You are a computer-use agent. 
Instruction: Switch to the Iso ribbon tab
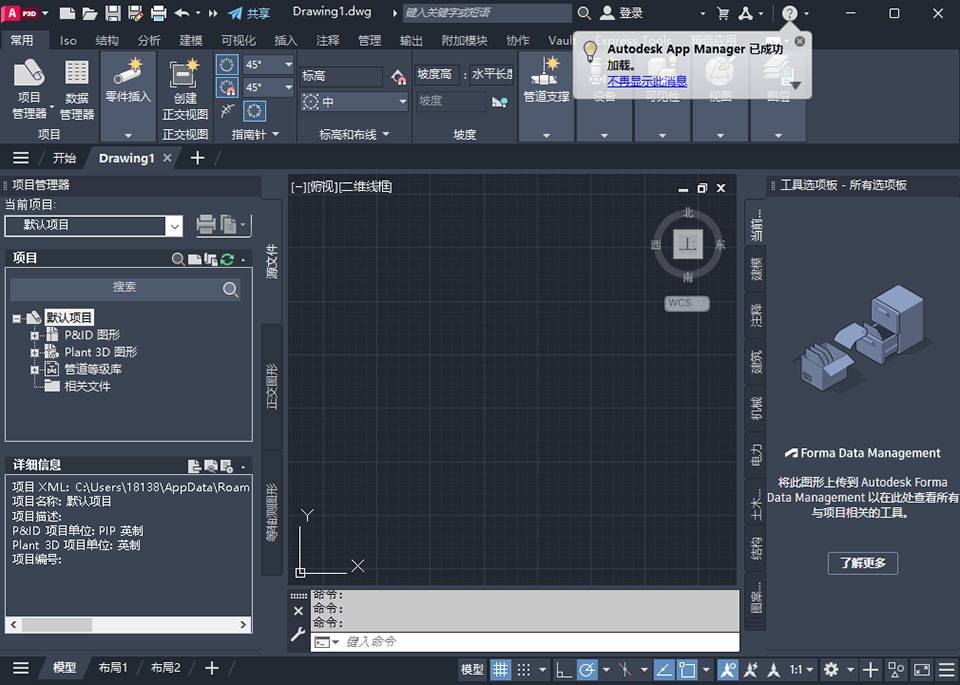coord(68,40)
